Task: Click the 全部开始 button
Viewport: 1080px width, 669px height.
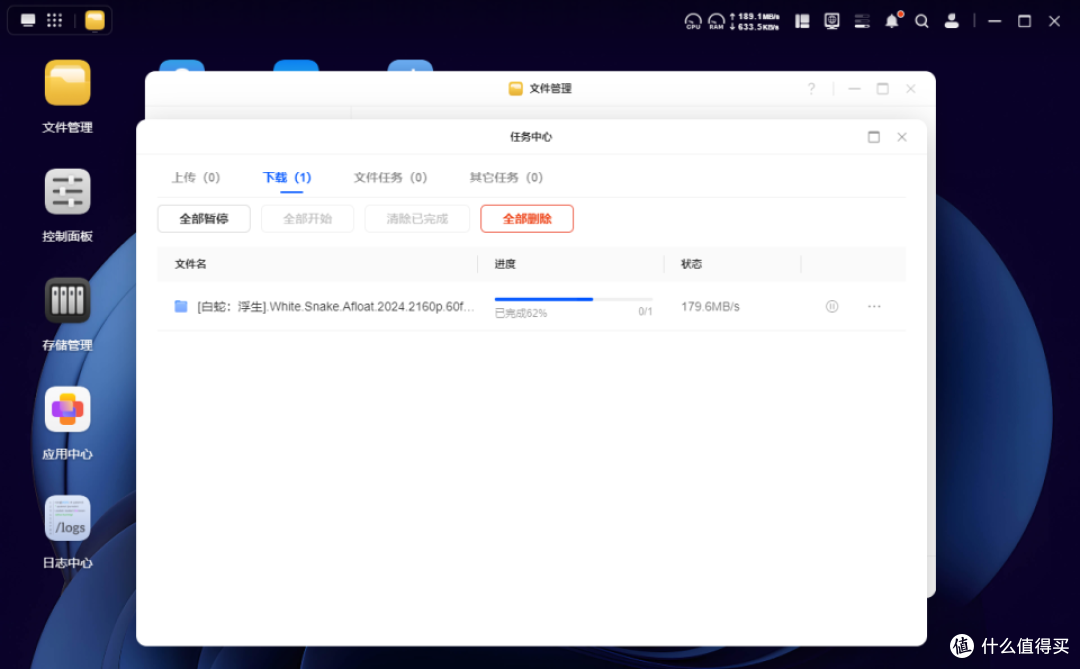Action: (x=307, y=218)
